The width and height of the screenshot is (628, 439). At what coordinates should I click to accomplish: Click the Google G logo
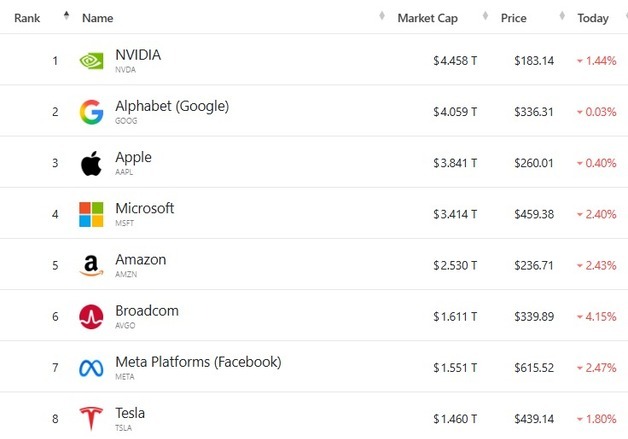pyautogui.click(x=91, y=112)
